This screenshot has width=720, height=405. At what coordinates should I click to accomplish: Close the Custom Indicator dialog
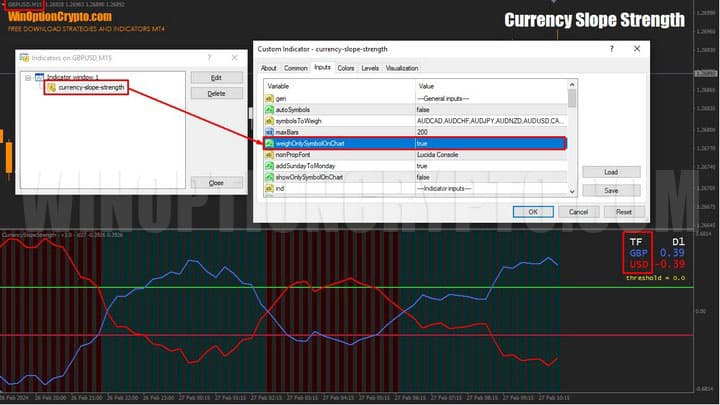tap(637, 49)
